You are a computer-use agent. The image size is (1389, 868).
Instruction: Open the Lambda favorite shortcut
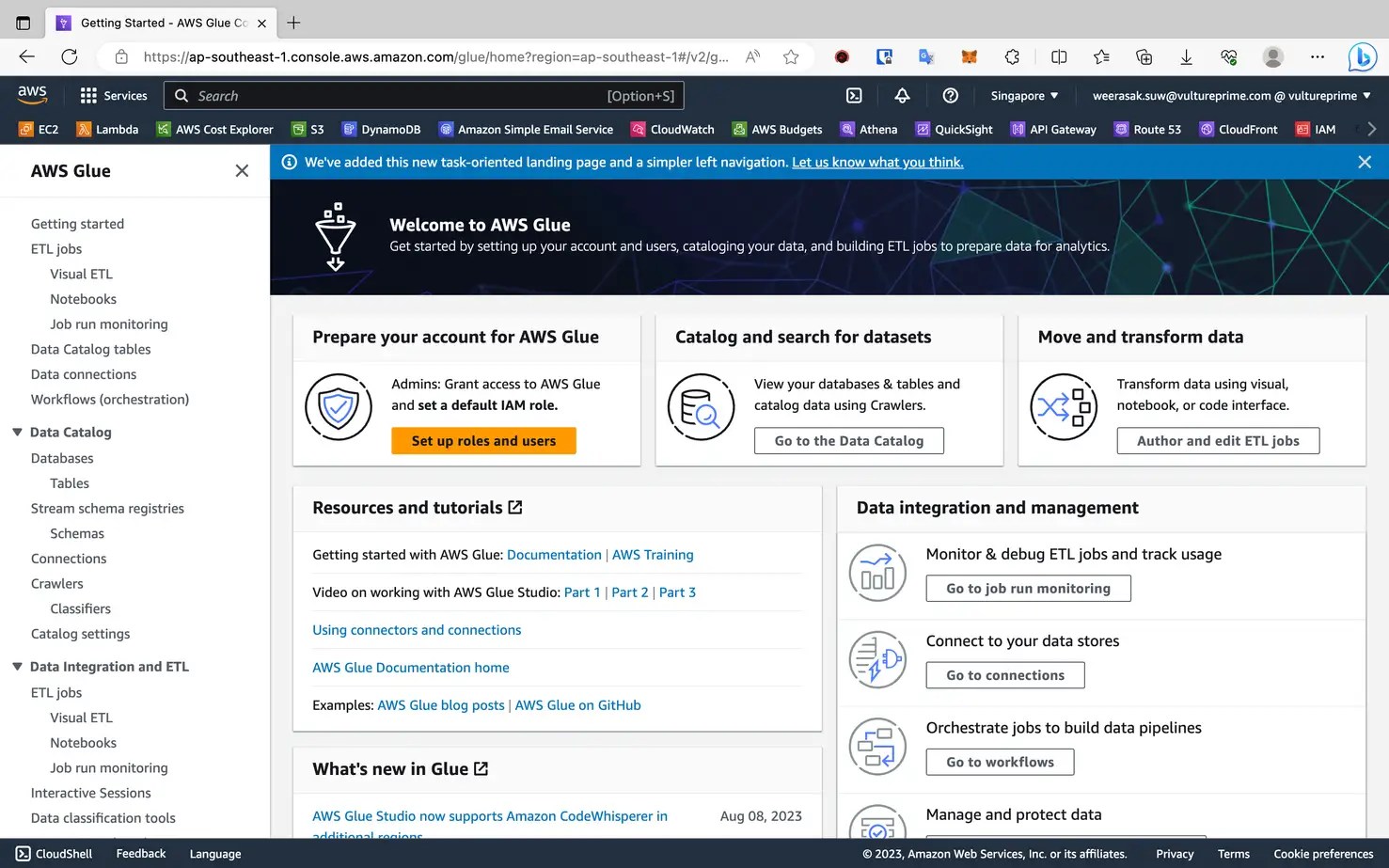coord(107,130)
